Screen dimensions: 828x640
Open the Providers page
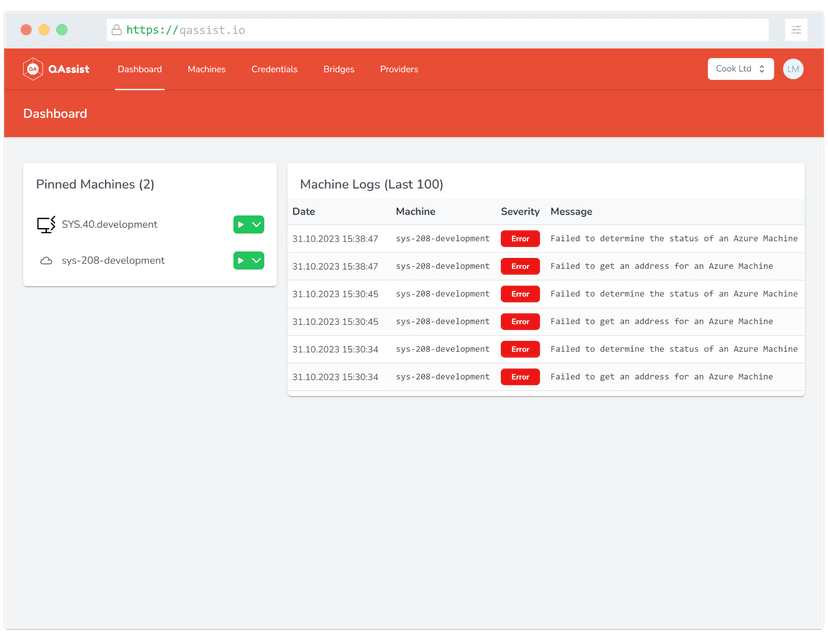pyautogui.click(x=398, y=69)
